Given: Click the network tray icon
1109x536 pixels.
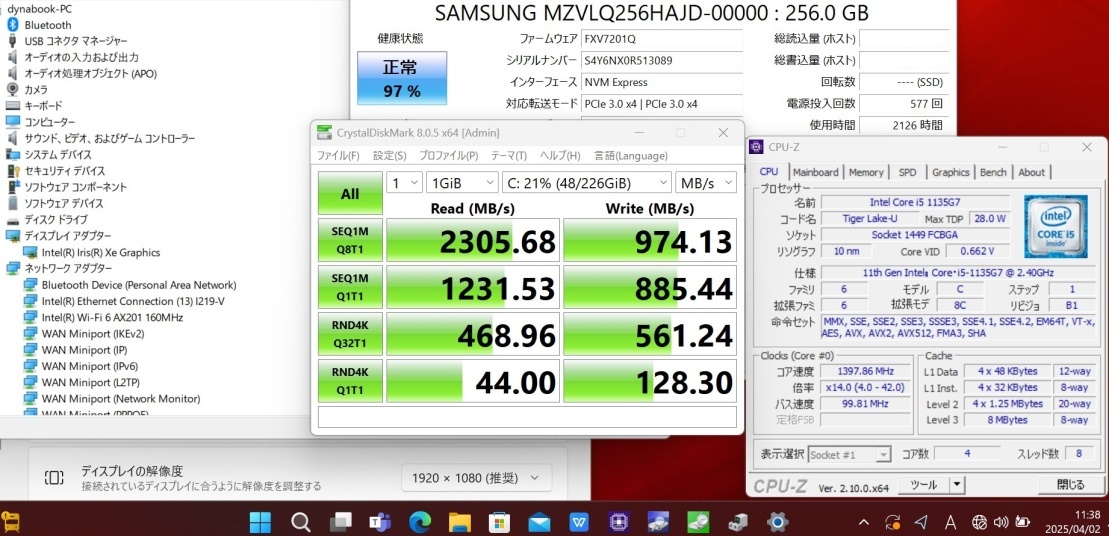Looking at the screenshot, I should tap(979, 523).
